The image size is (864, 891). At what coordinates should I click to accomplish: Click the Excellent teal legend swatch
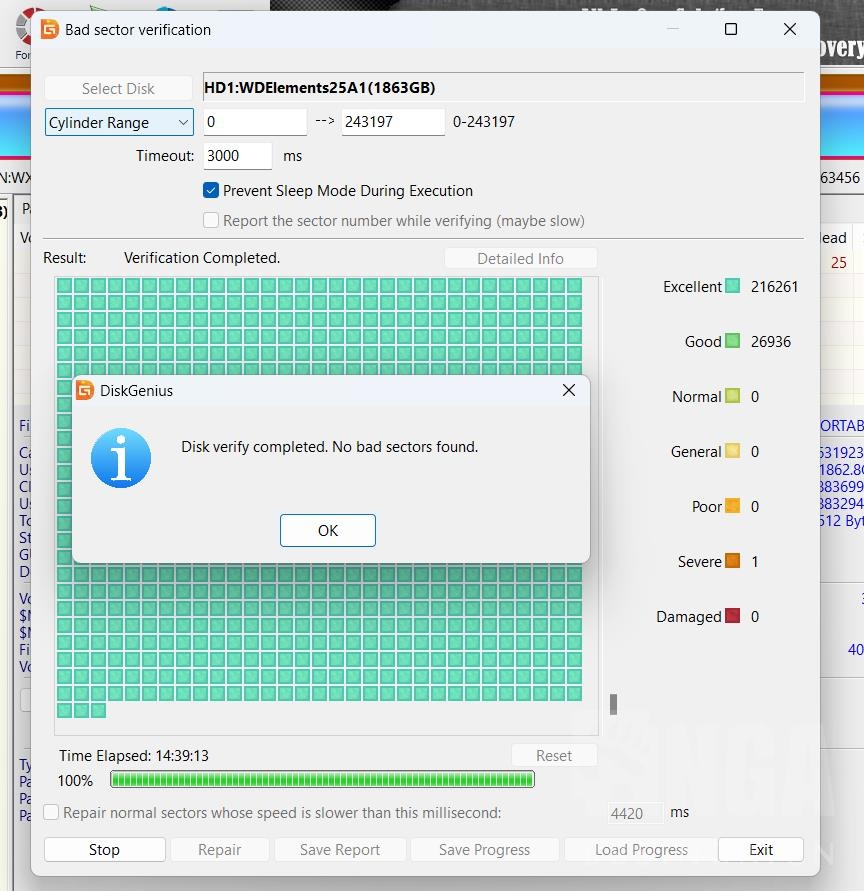(733, 287)
